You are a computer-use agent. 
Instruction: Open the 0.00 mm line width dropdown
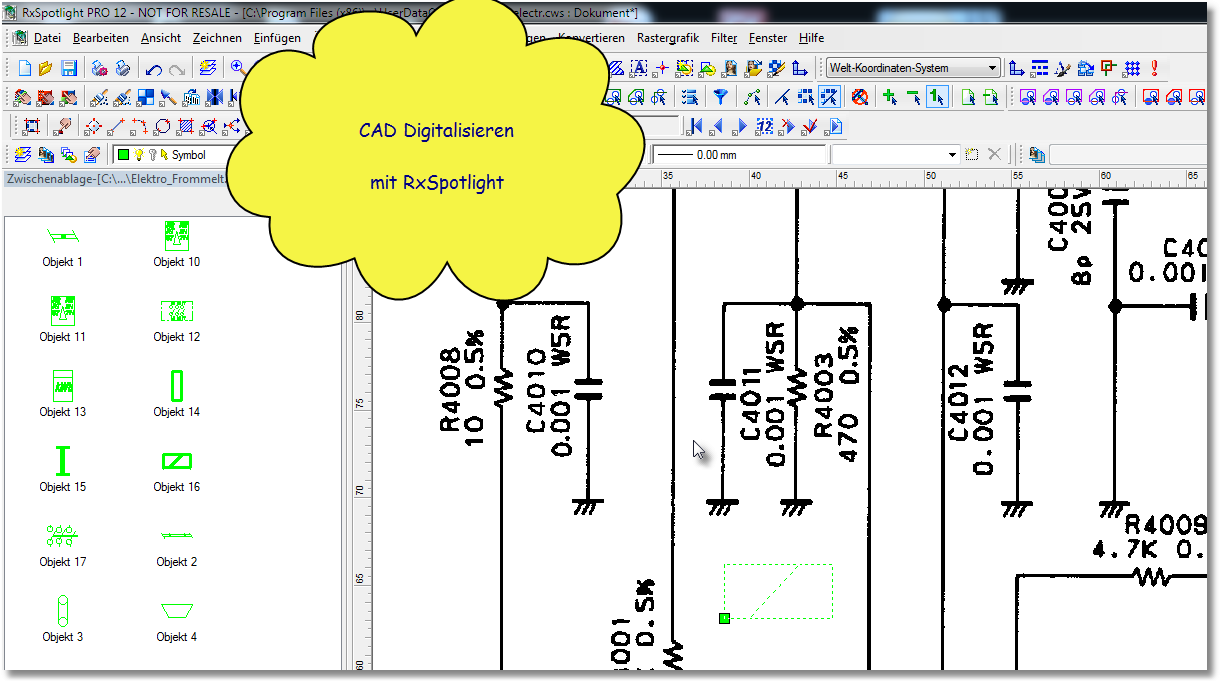(x=739, y=155)
